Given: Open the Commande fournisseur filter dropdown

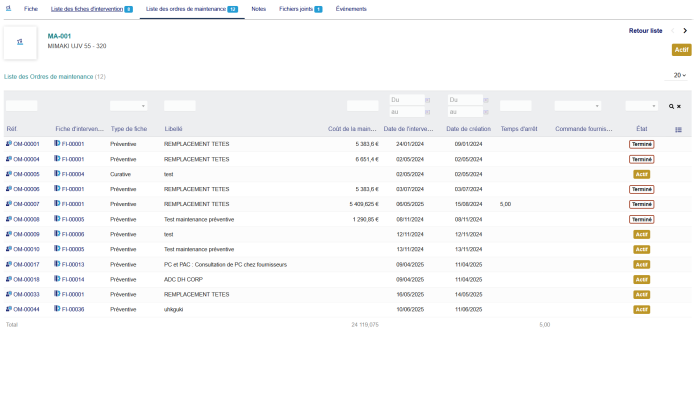Looking at the screenshot, I should point(577,106).
